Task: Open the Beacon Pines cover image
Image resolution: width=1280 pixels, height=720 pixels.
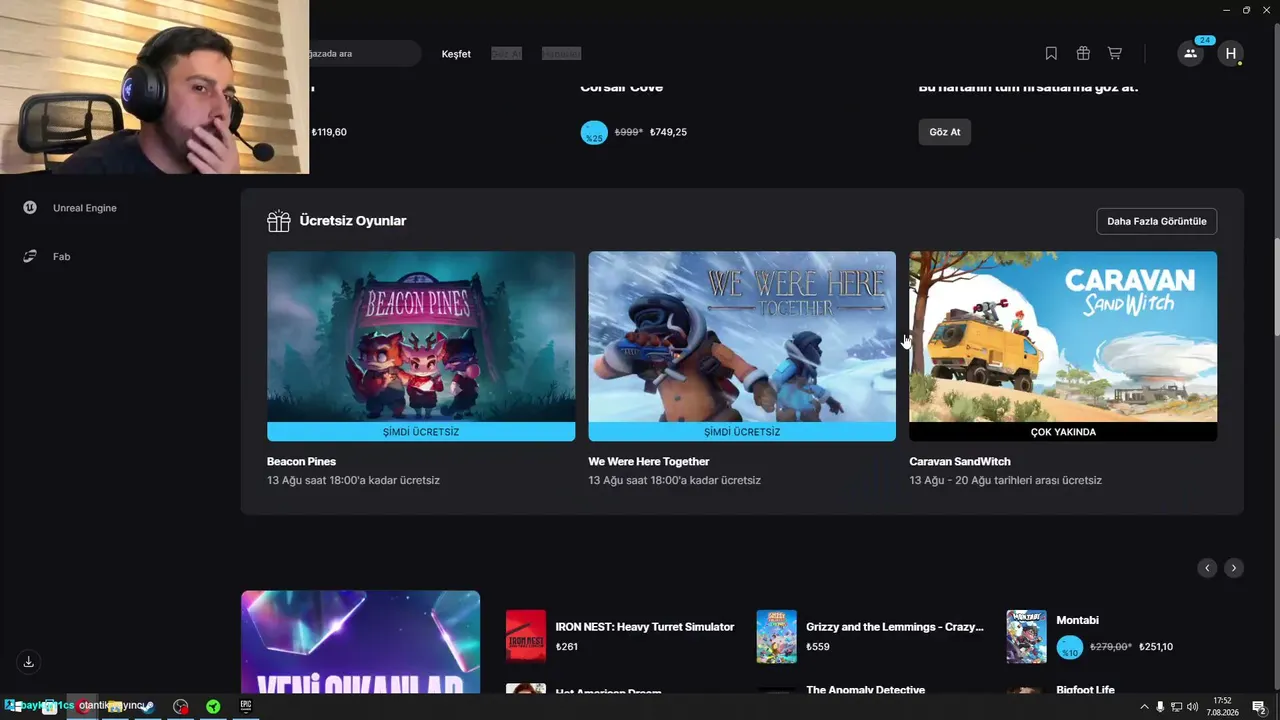Action: tap(421, 337)
